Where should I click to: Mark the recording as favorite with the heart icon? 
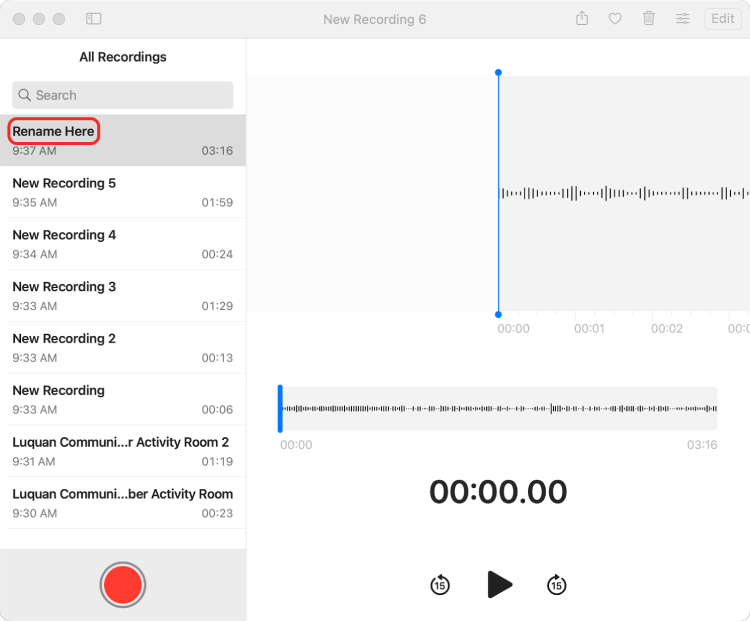615,19
